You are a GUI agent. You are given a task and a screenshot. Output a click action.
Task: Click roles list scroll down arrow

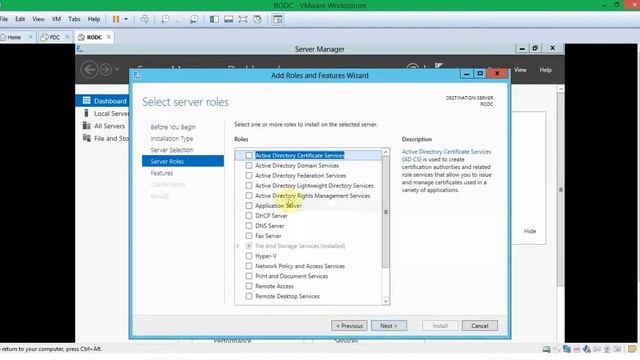(385, 301)
